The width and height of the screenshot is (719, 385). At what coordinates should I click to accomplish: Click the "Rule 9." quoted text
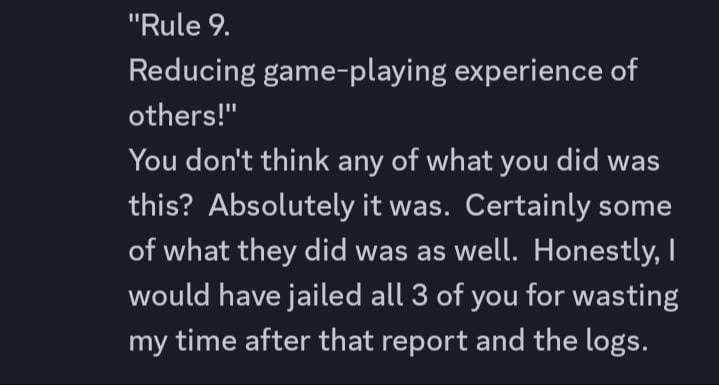pos(179,26)
